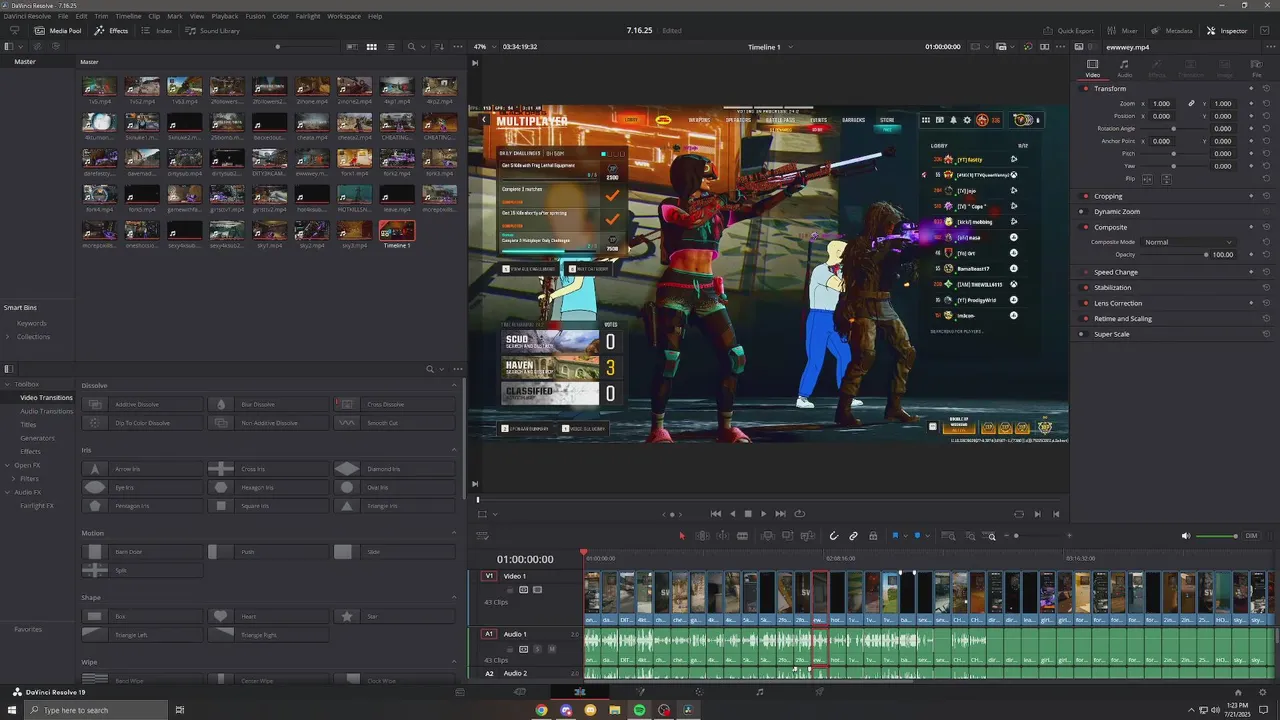
Task: Switch to the Inspector File tab
Action: tap(1257, 68)
